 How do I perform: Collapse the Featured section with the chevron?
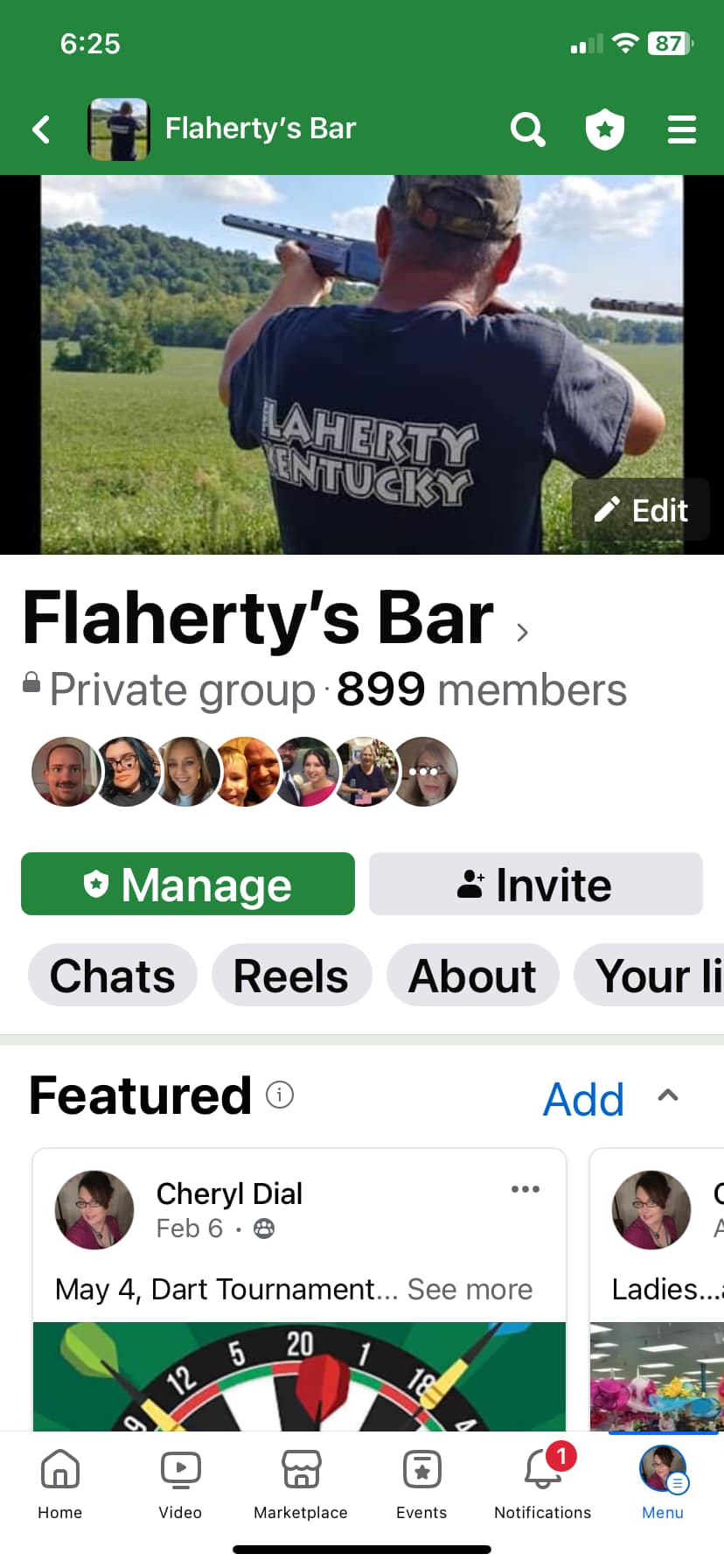pyautogui.click(x=668, y=1095)
